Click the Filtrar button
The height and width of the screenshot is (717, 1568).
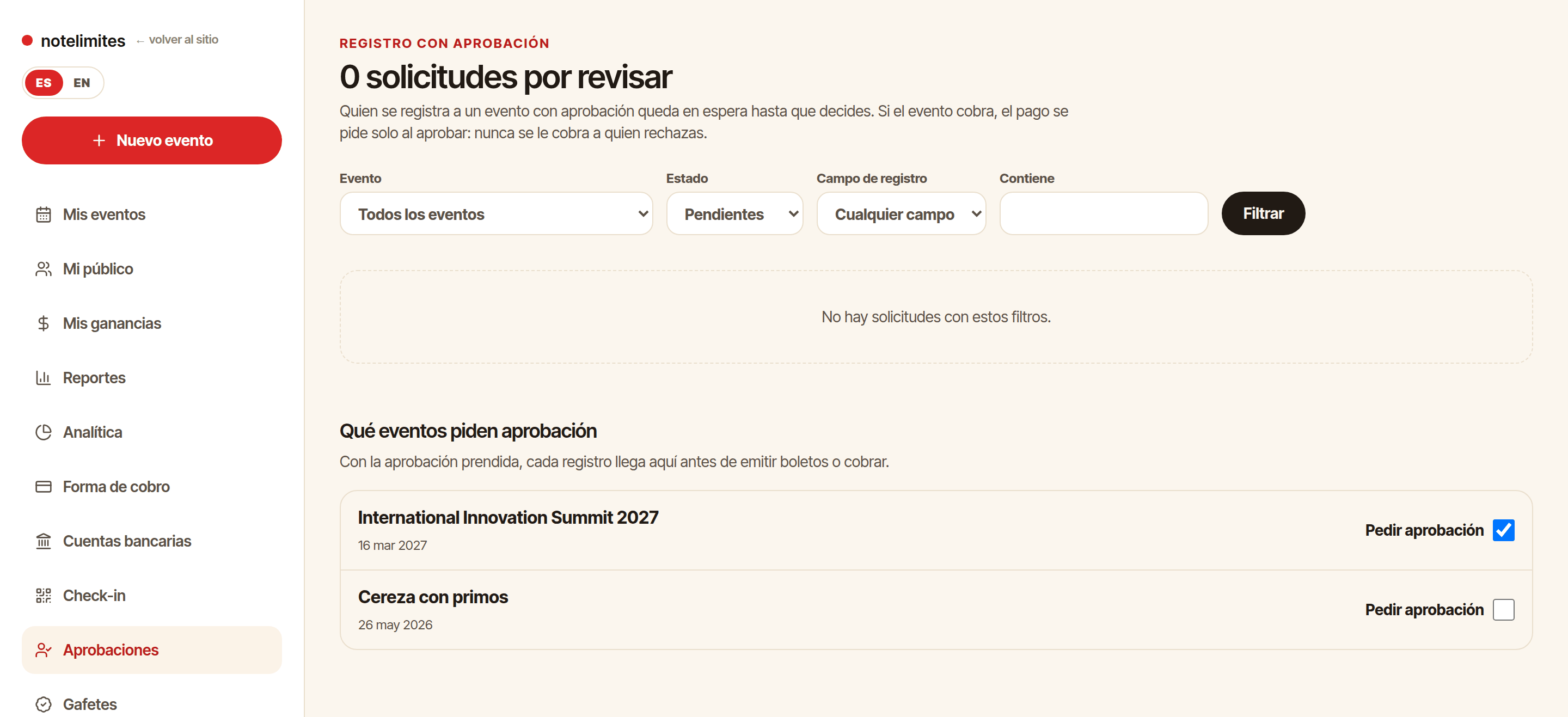pyautogui.click(x=1263, y=213)
